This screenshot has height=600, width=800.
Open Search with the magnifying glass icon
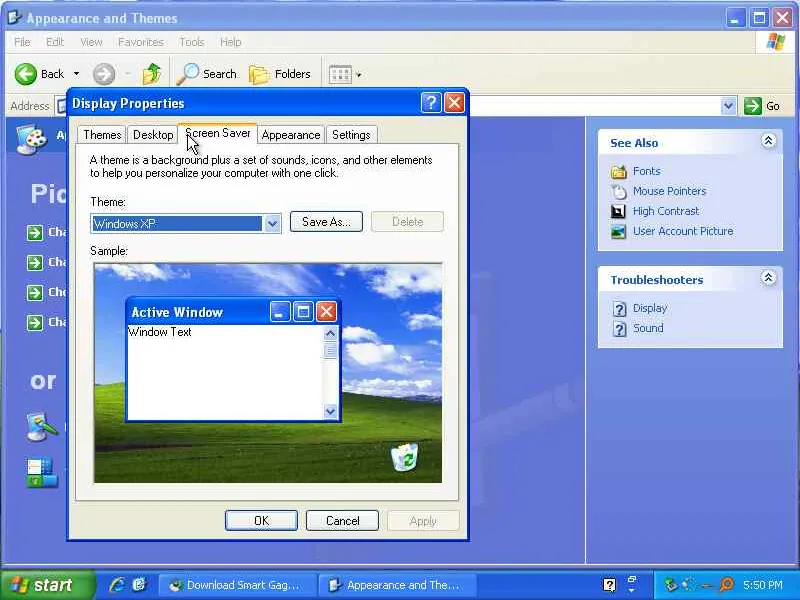coord(187,74)
